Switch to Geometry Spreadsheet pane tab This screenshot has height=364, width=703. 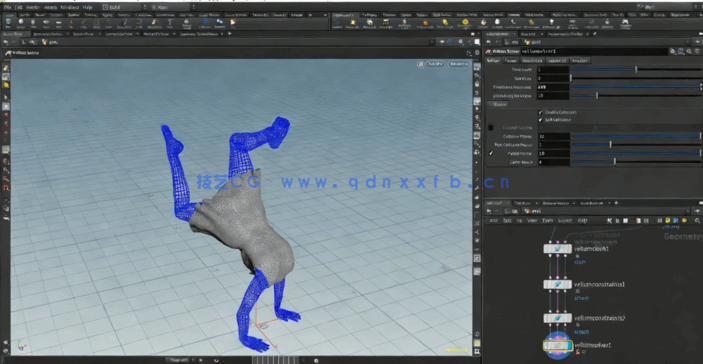tap(199, 34)
